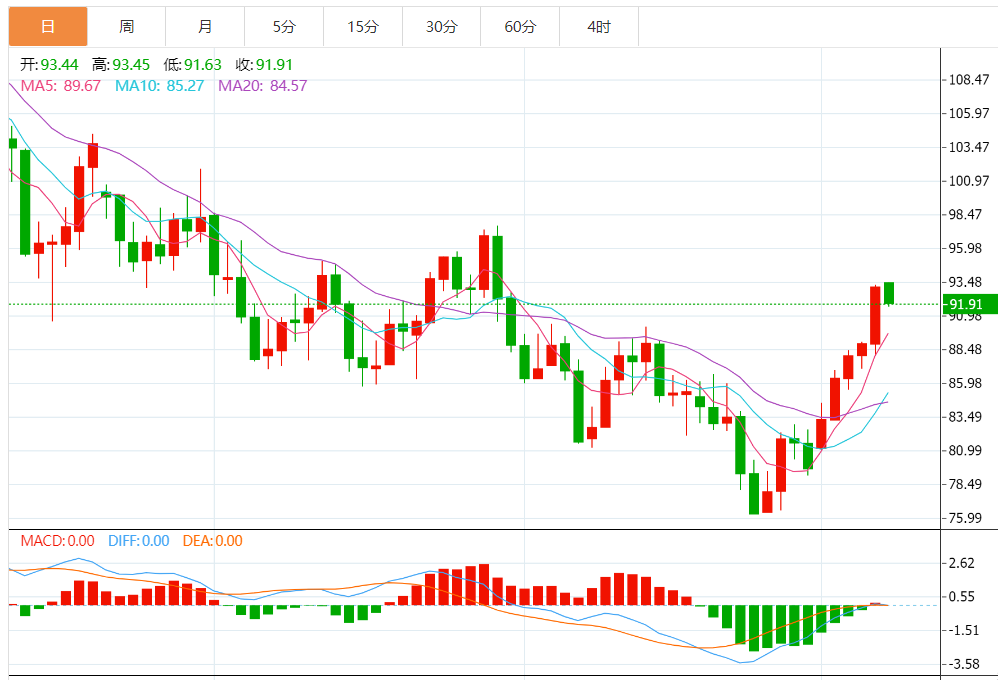Select the 日 daily chart tab
The image size is (998, 680).
point(48,27)
